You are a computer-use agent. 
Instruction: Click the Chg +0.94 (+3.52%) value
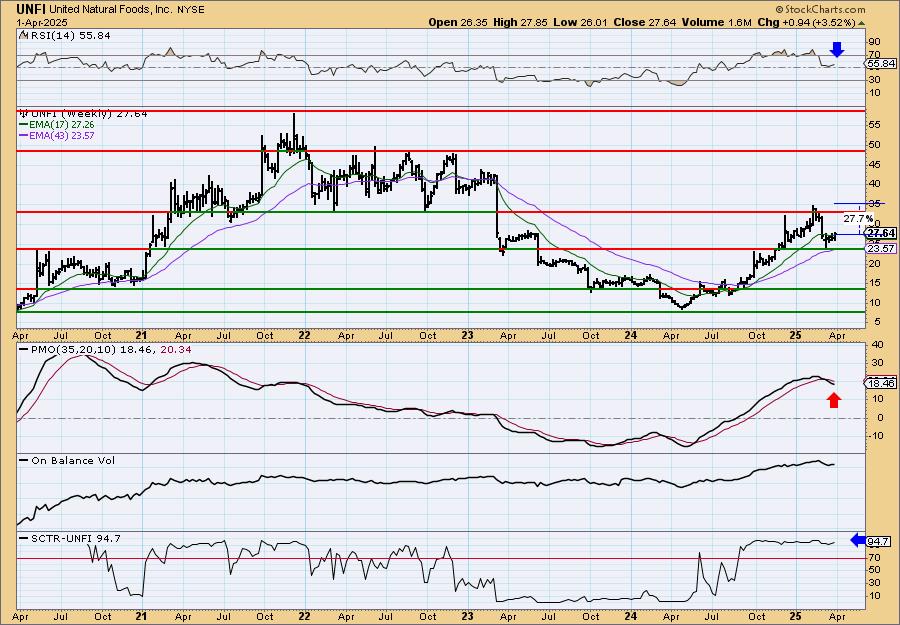tap(811, 23)
